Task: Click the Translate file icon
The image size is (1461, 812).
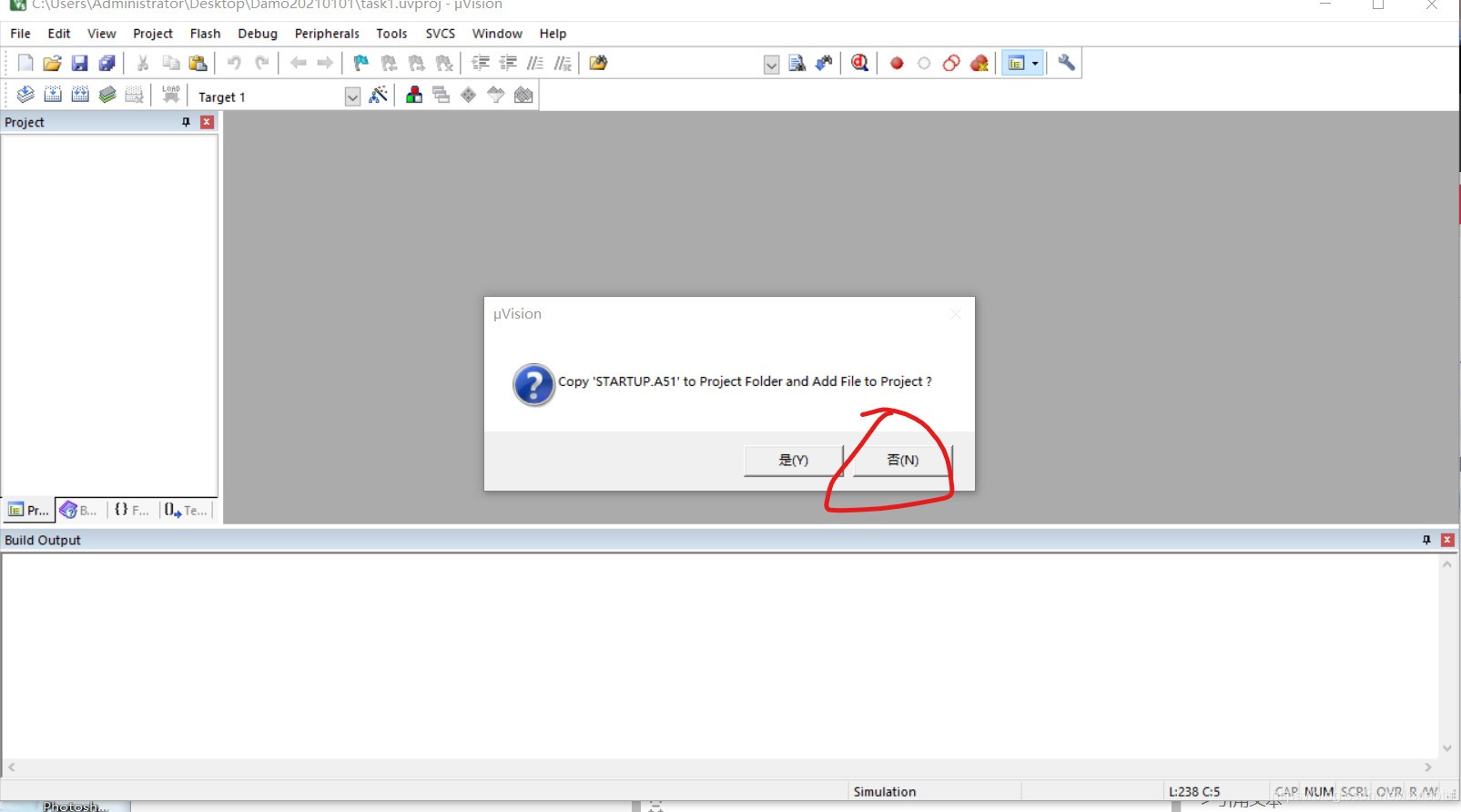Action: (x=25, y=95)
